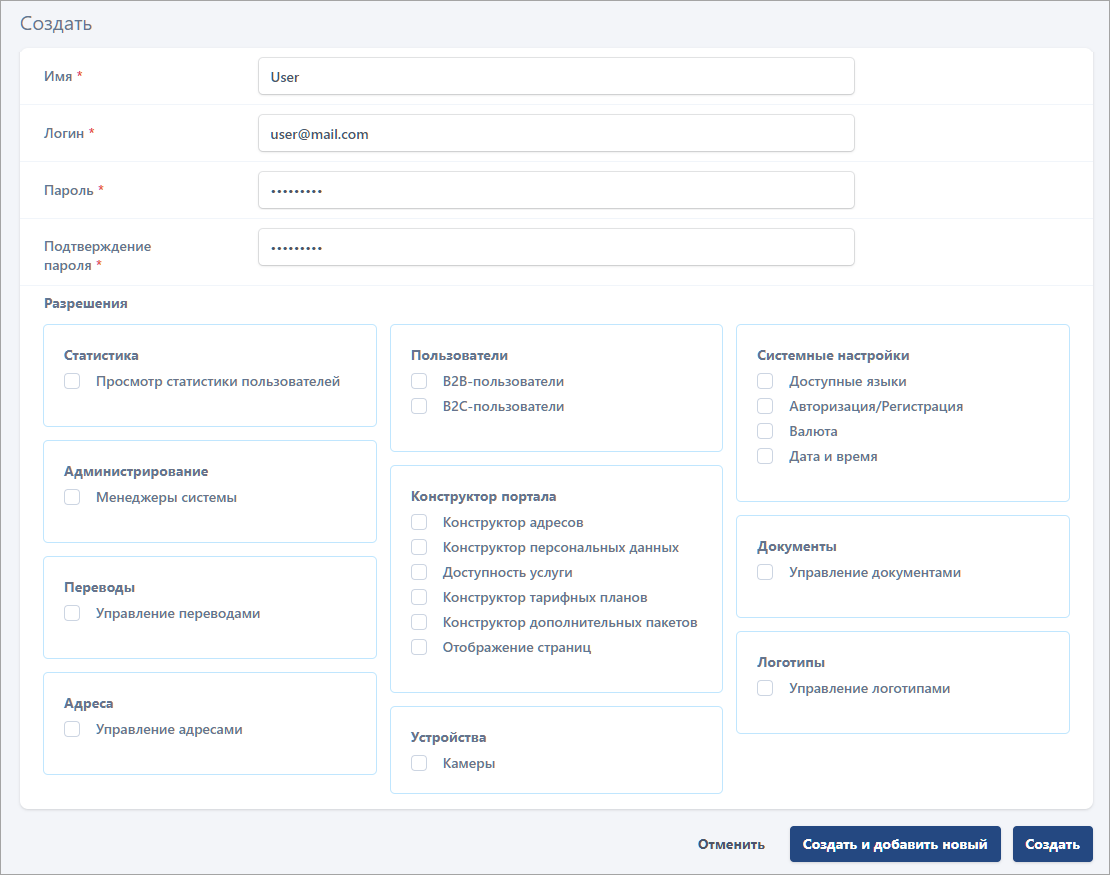Focus the Логин email field
Viewport: 1110px width, 875px height.
555,133
